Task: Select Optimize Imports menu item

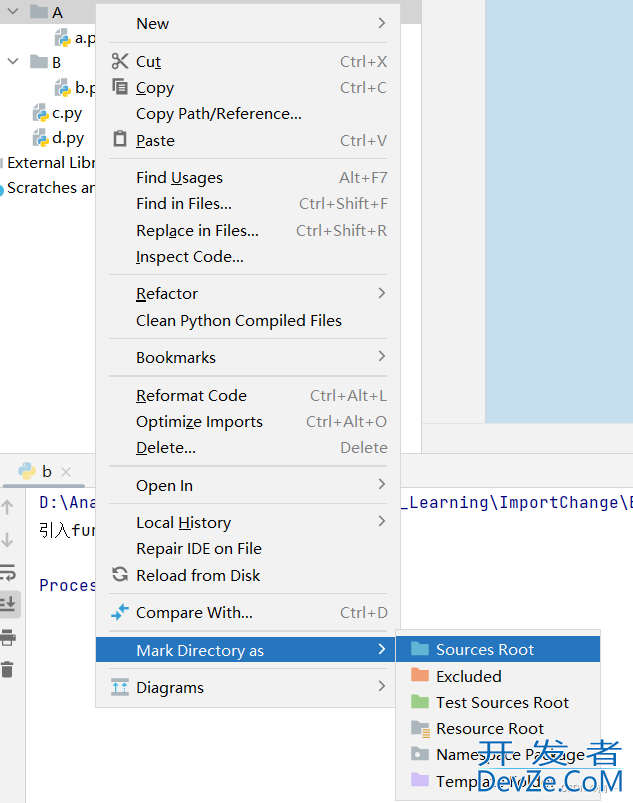Action: [248, 421]
